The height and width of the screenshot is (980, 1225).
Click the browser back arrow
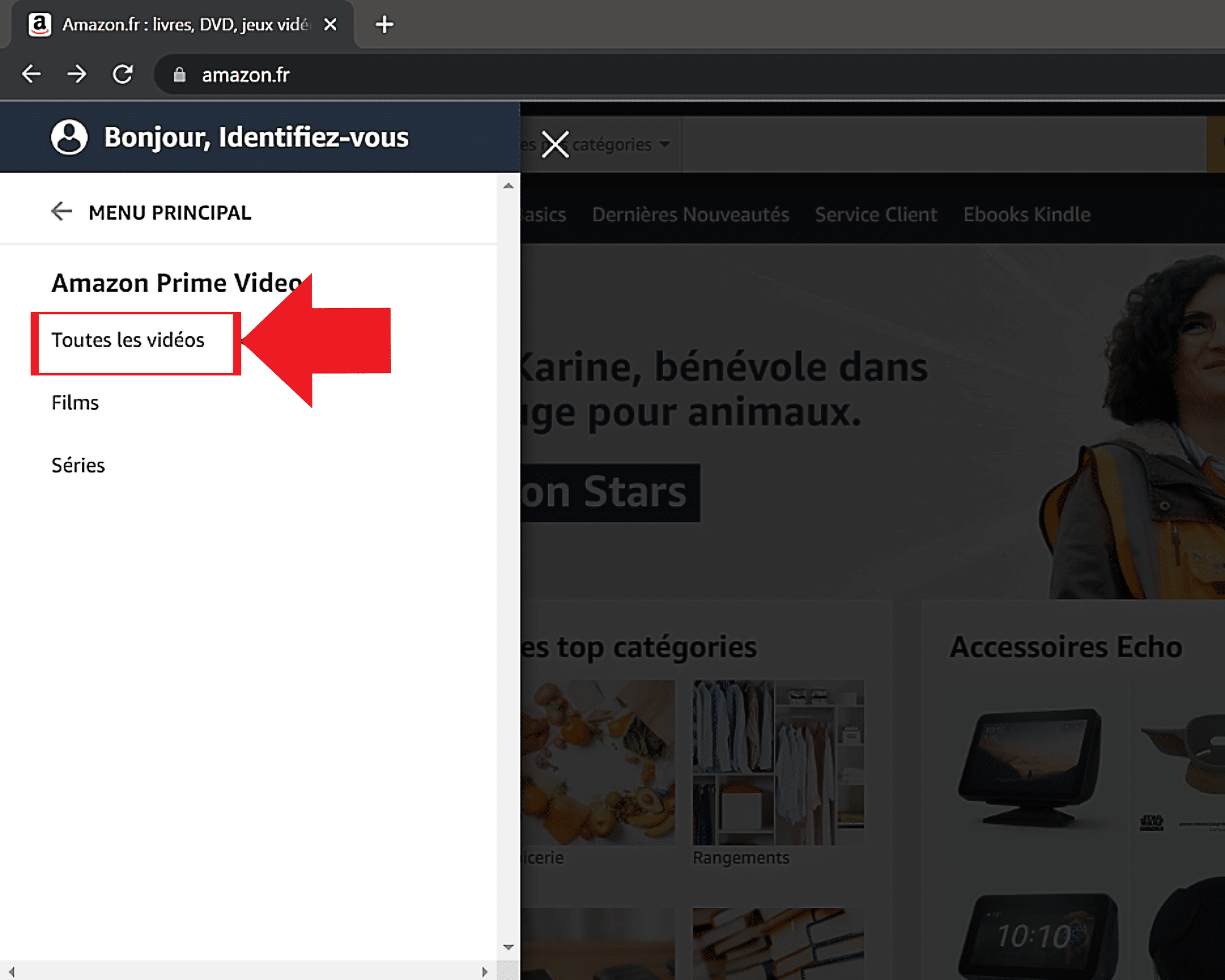(31, 74)
